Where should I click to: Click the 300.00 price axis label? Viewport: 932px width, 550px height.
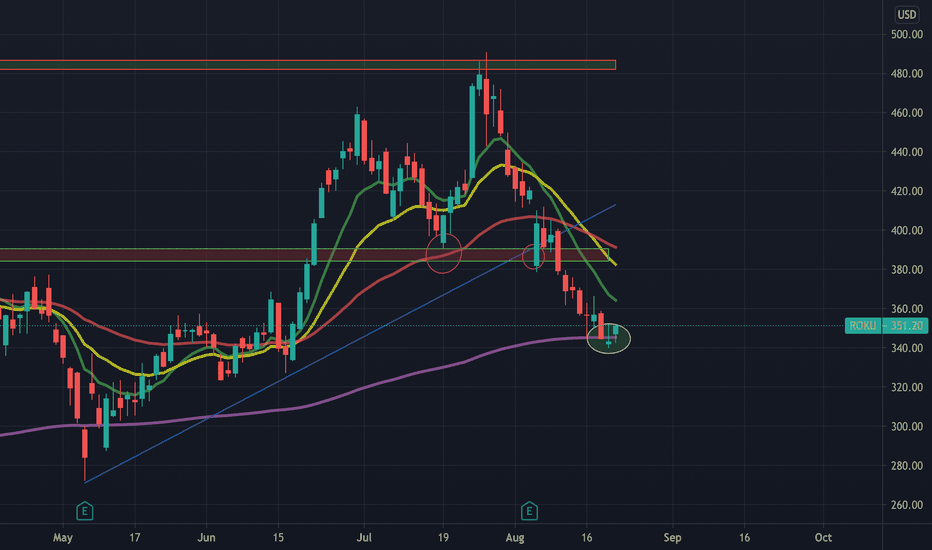(906, 426)
